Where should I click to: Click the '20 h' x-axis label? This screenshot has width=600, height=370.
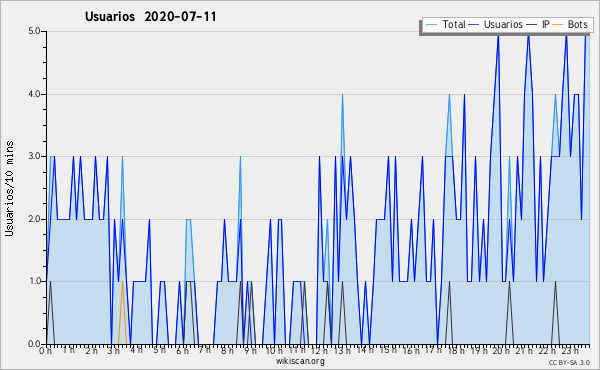click(x=502, y=351)
